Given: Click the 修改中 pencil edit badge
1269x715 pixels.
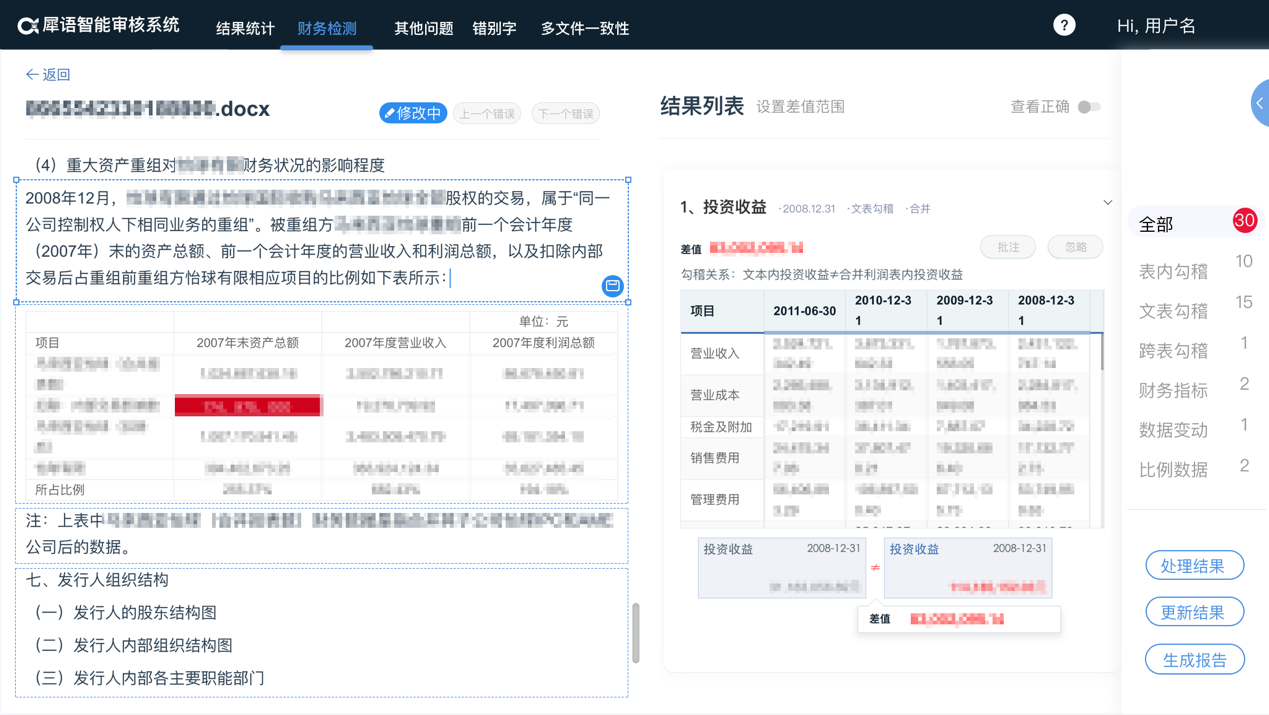Looking at the screenshot, I should click(x=412, y=113).
